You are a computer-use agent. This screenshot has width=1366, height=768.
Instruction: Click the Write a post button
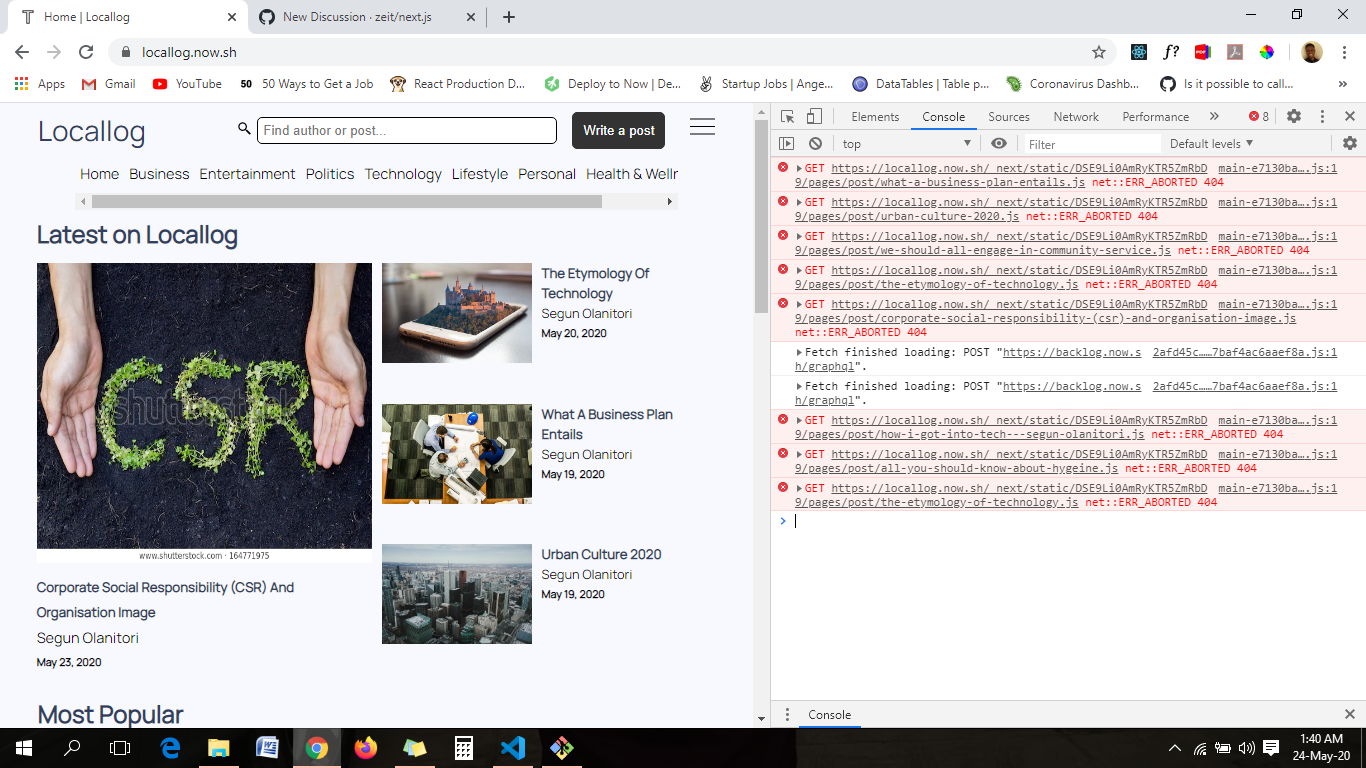[619, 130]
